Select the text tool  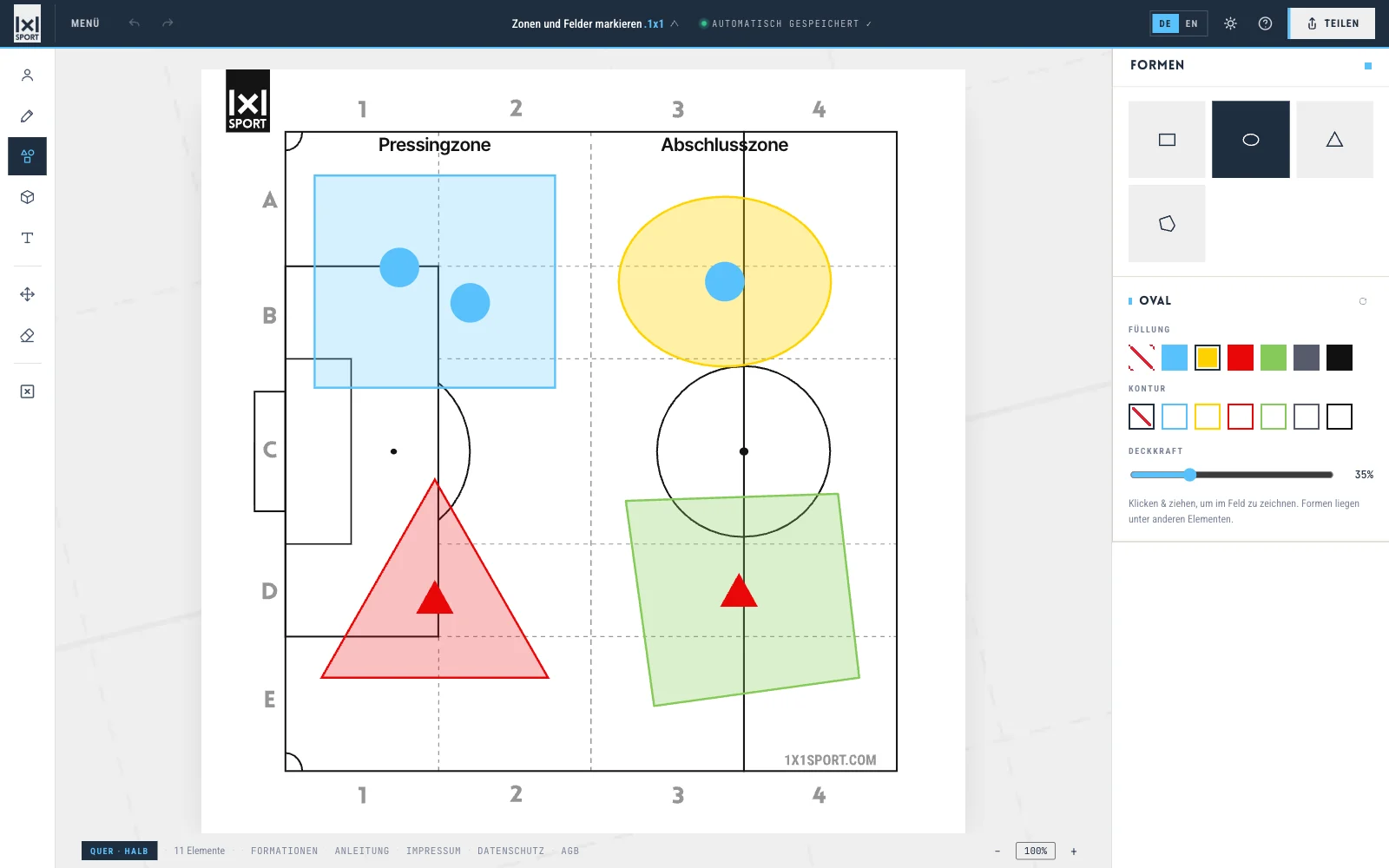pyautogui.click(x=27, y=238)
